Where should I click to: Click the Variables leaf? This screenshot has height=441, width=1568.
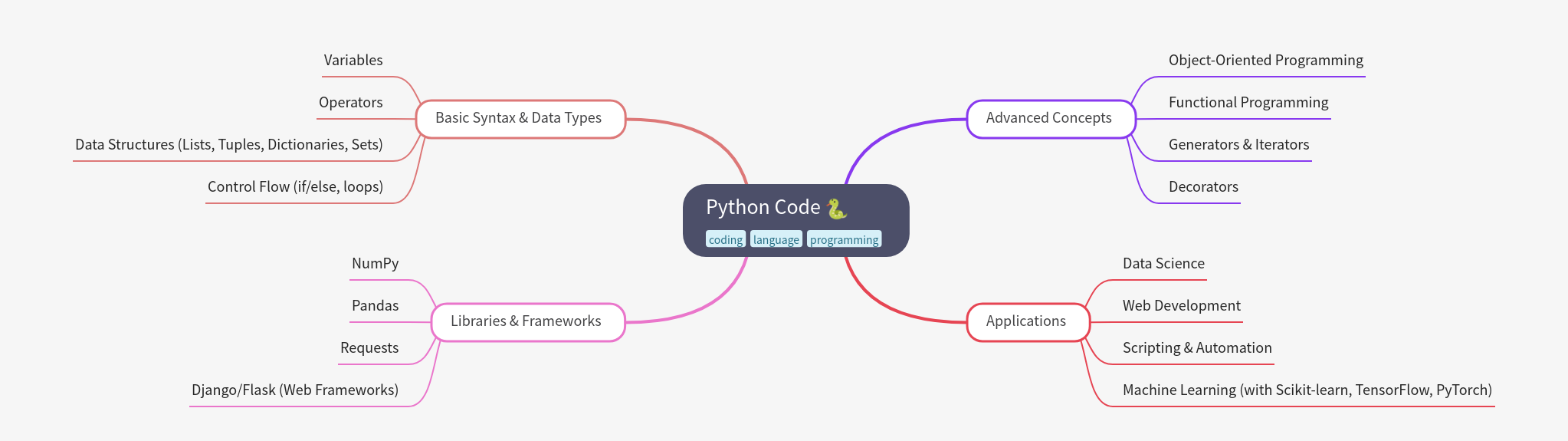(353, 60)
